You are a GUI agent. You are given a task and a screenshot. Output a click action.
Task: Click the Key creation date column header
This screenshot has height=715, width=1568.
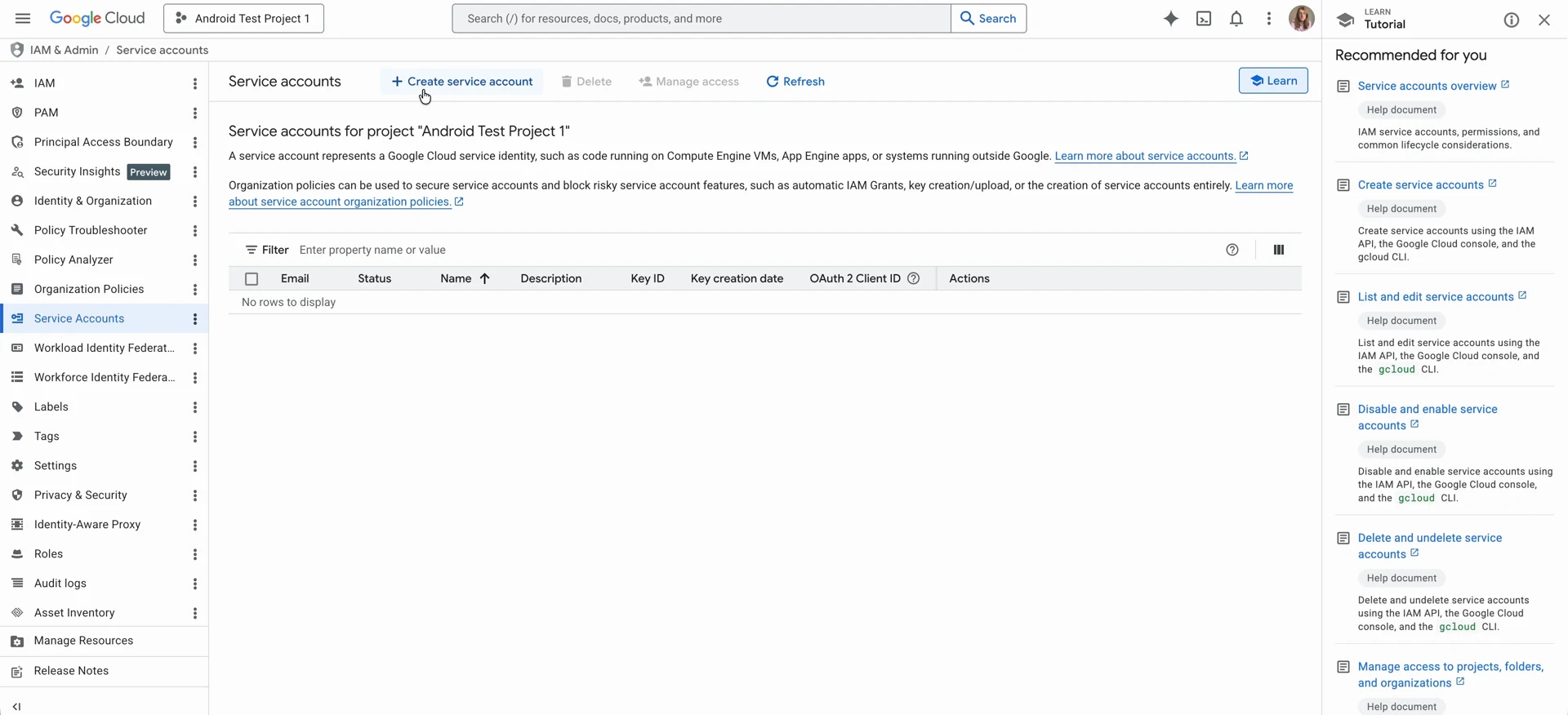pyautogui.click(x=737, y=278)
